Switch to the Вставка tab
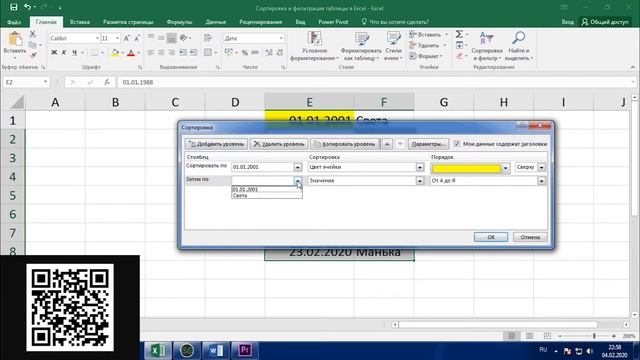640x360 pixels. pyautogui.click(x=80, y=22)
